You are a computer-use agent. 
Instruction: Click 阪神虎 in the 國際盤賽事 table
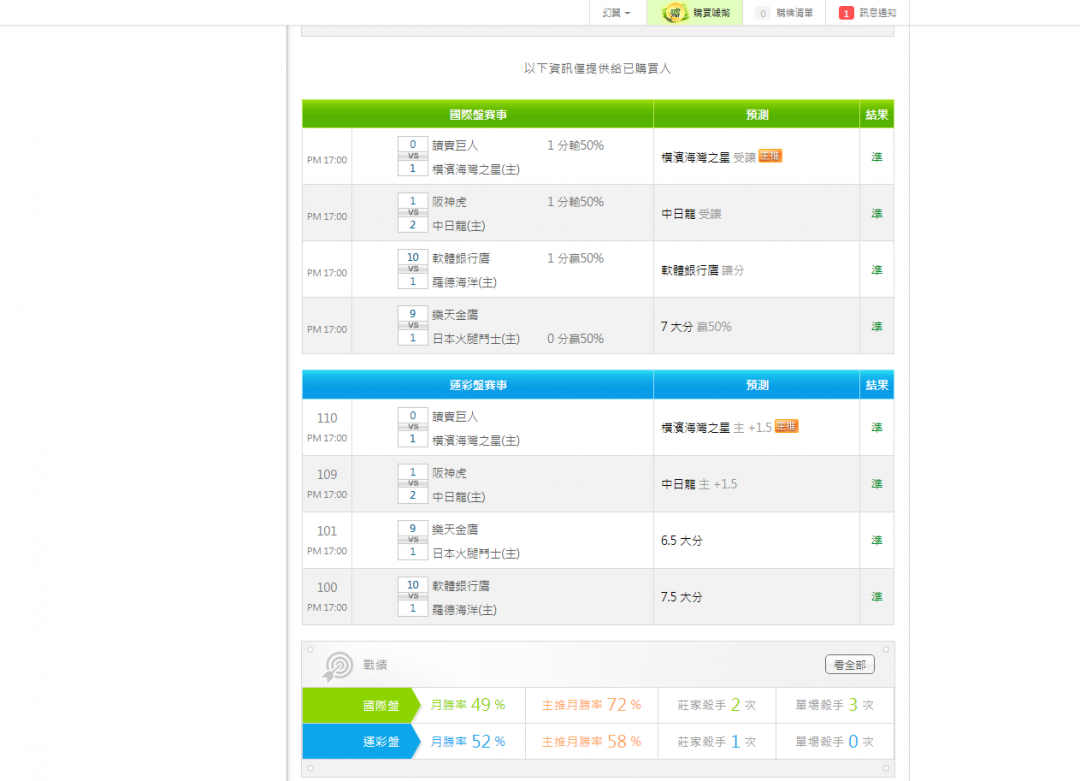449,202
